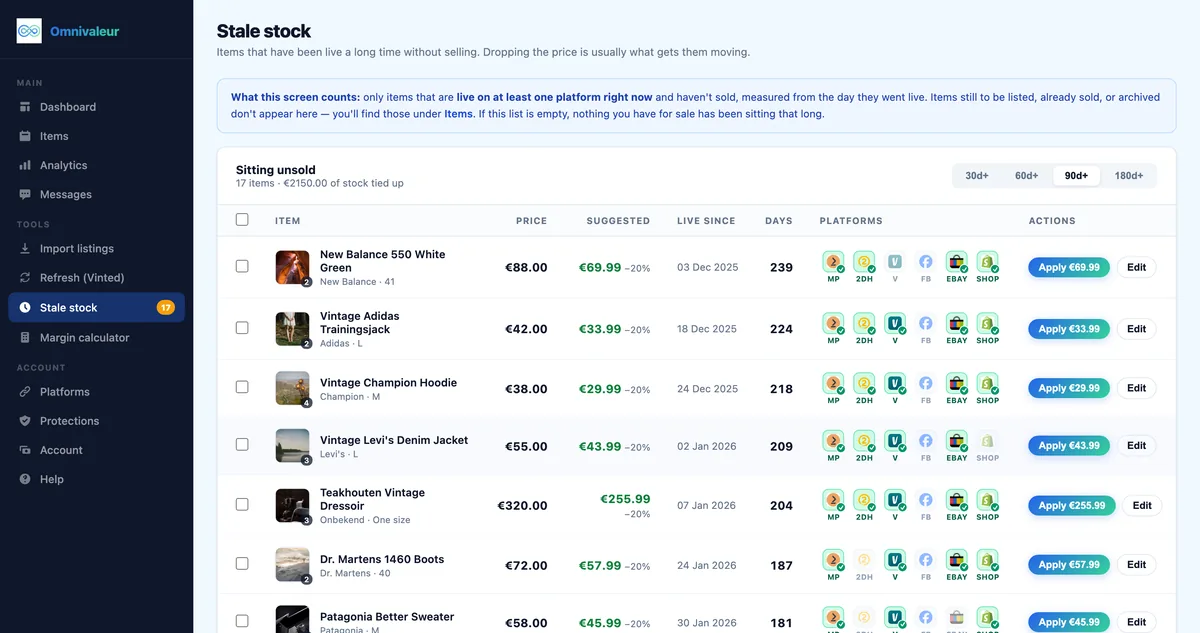Click EBAY icon for Teakhouten Vintage Dressoir
Viewport: 1200px width, 633px height.
[x=957, y=500]
